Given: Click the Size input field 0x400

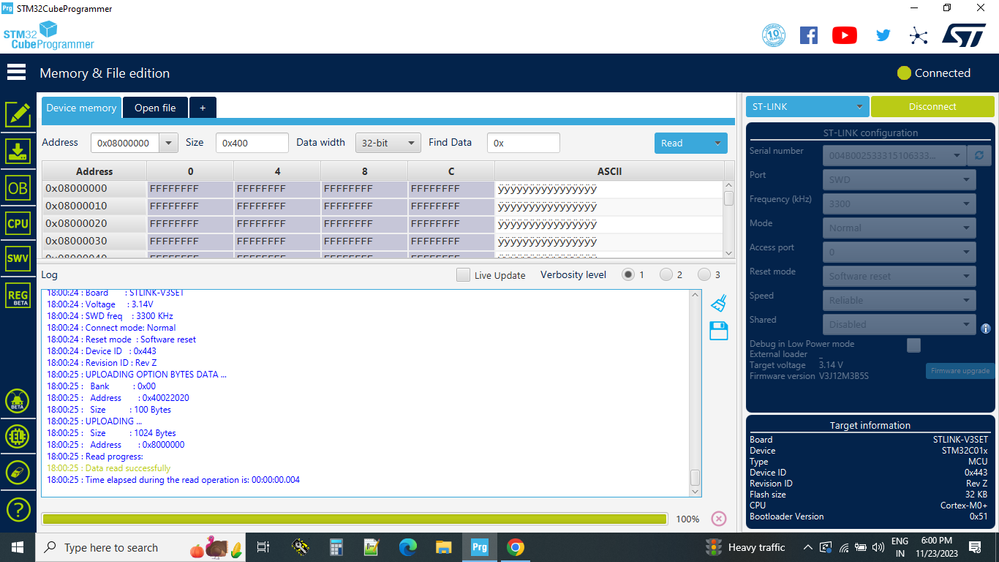Looking at the screenshot, I should (x=252, y=143).
